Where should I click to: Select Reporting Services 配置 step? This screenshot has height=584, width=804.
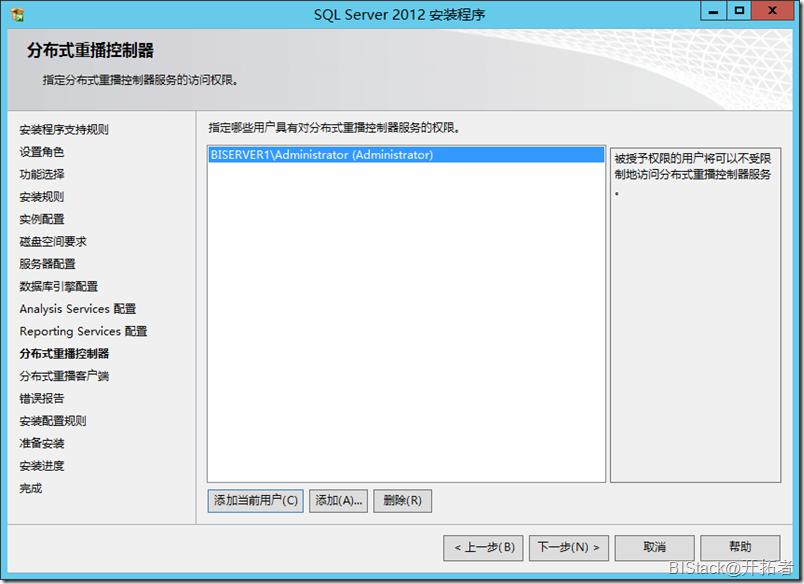[84, 331]
